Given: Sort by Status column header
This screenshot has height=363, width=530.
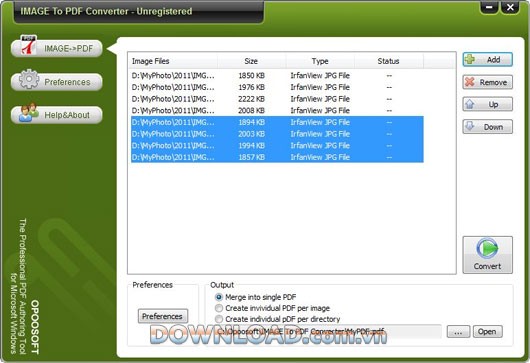Looking at the screenshot, I should pyautogui.click(x=389, y=61).
